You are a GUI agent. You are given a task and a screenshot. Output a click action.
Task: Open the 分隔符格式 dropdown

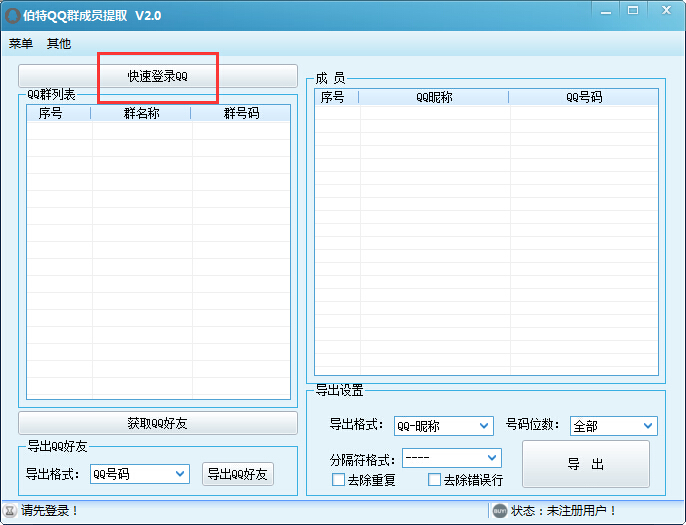[452, 458]
